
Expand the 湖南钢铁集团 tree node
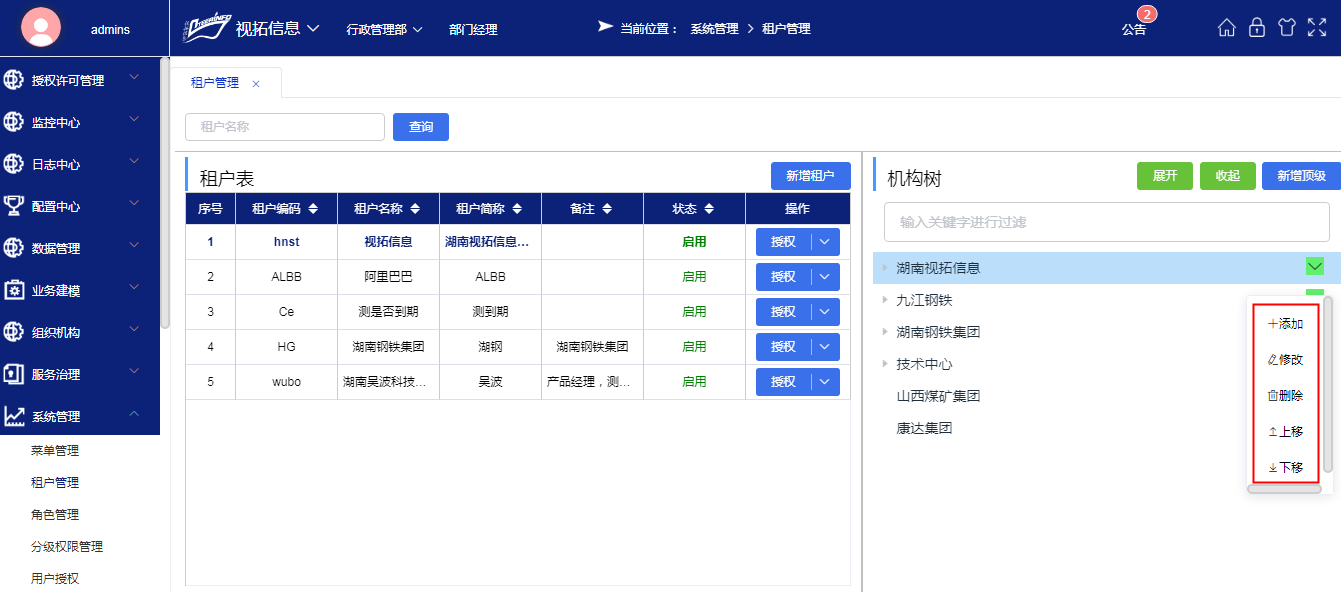(885, 332)
